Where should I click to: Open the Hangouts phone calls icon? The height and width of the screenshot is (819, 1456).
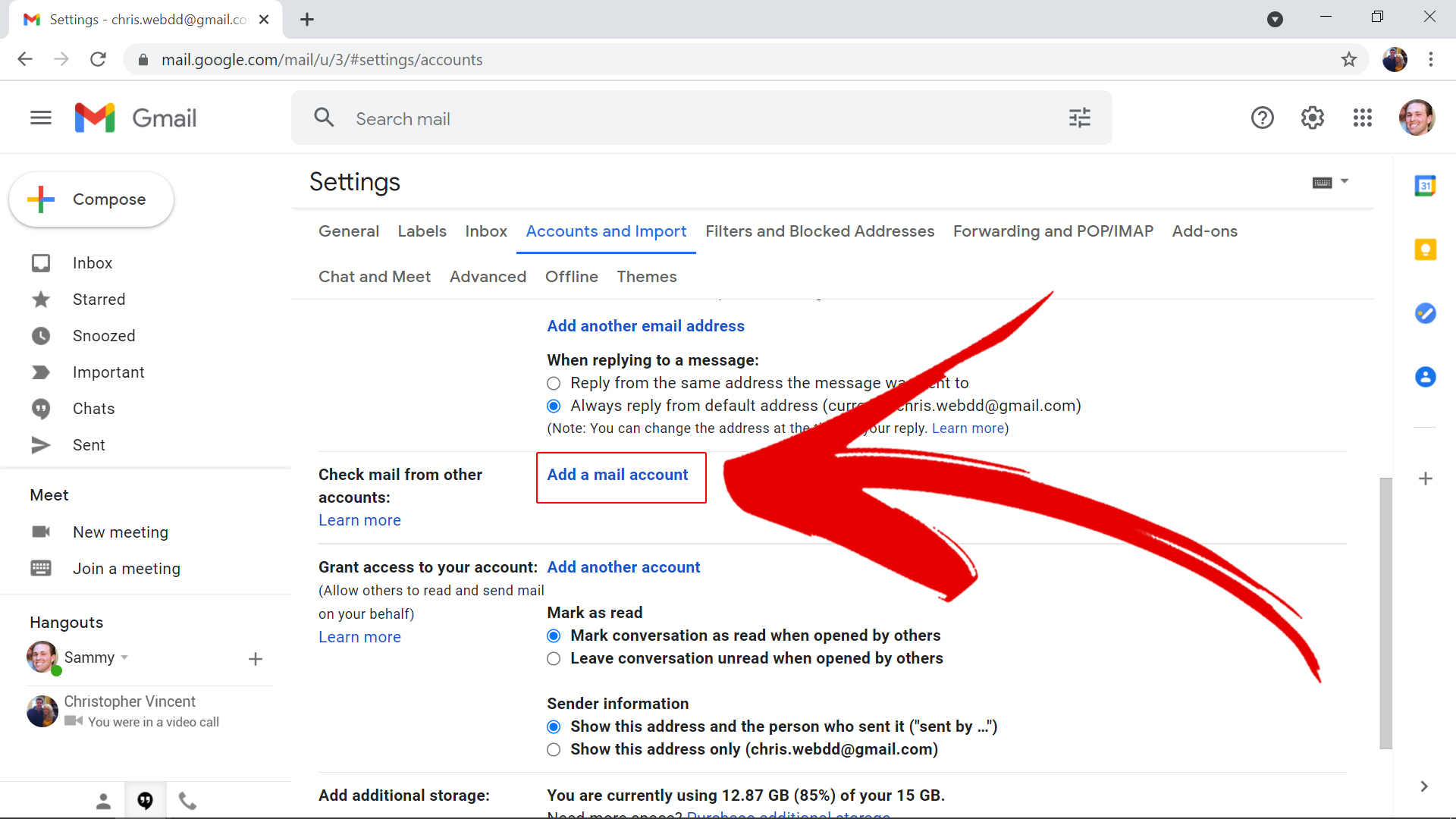(187, 801)
